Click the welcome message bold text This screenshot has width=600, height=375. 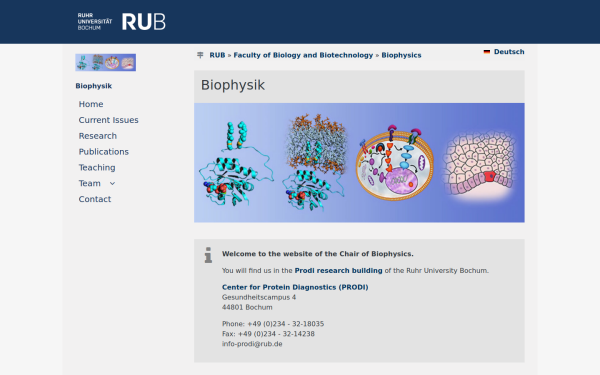[318, 254]
